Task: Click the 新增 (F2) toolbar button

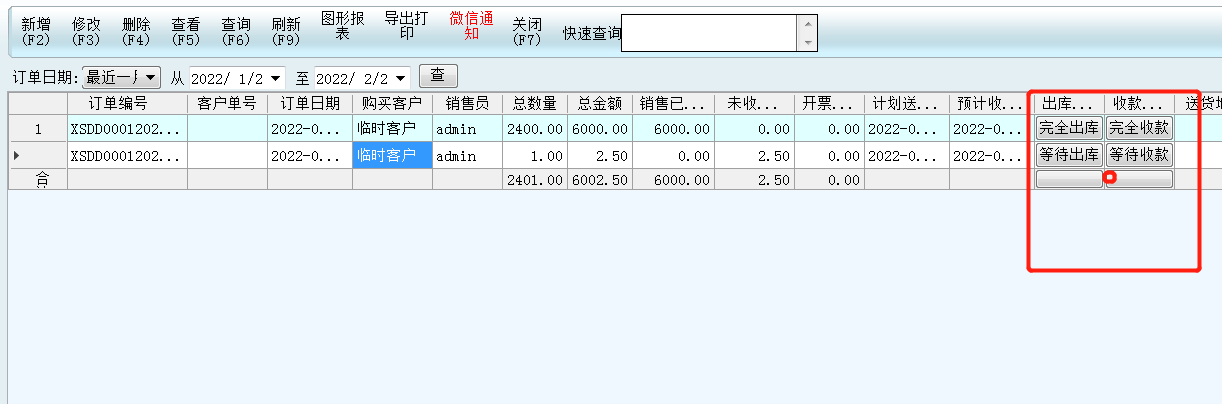Action: click(36, 31)
